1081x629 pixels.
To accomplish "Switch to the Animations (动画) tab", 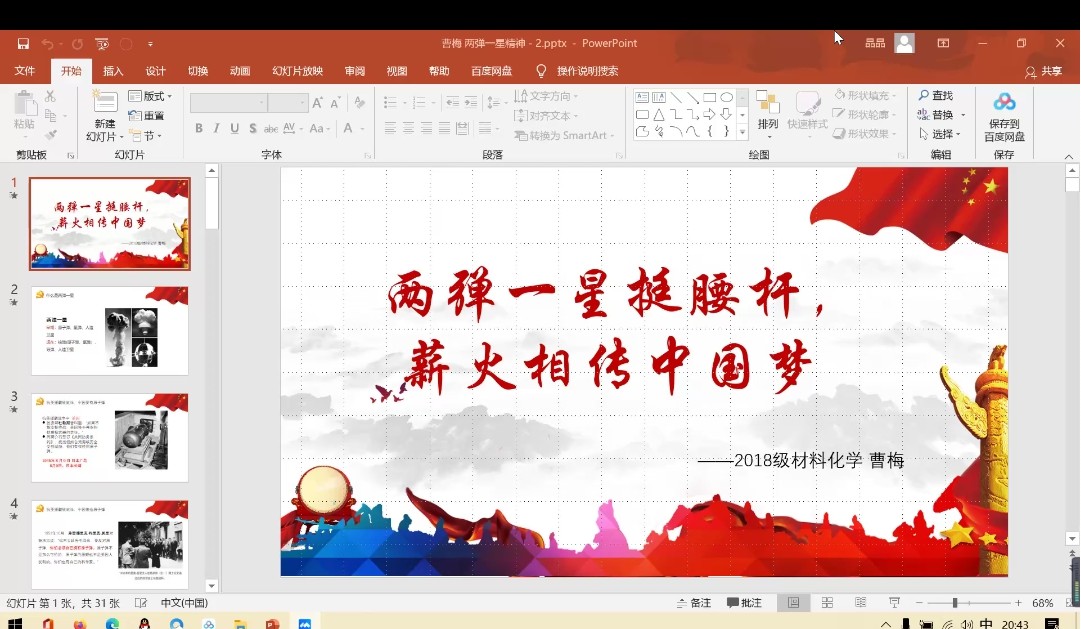I will tap(240, 71).
